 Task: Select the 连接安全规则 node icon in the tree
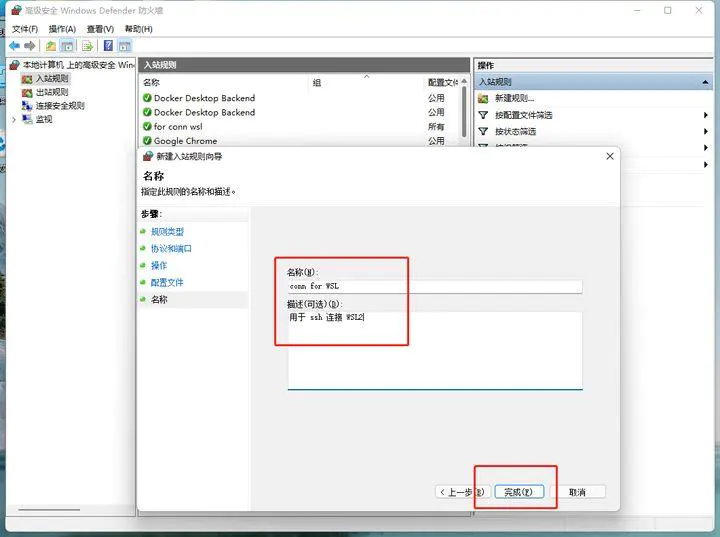coord(27,106)
